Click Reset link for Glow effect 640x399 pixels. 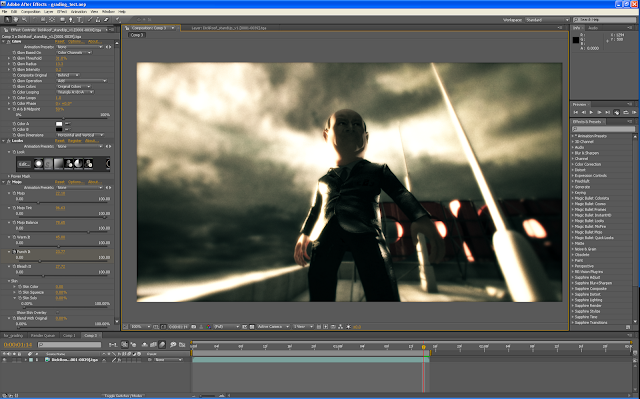[x=60, y=42]
